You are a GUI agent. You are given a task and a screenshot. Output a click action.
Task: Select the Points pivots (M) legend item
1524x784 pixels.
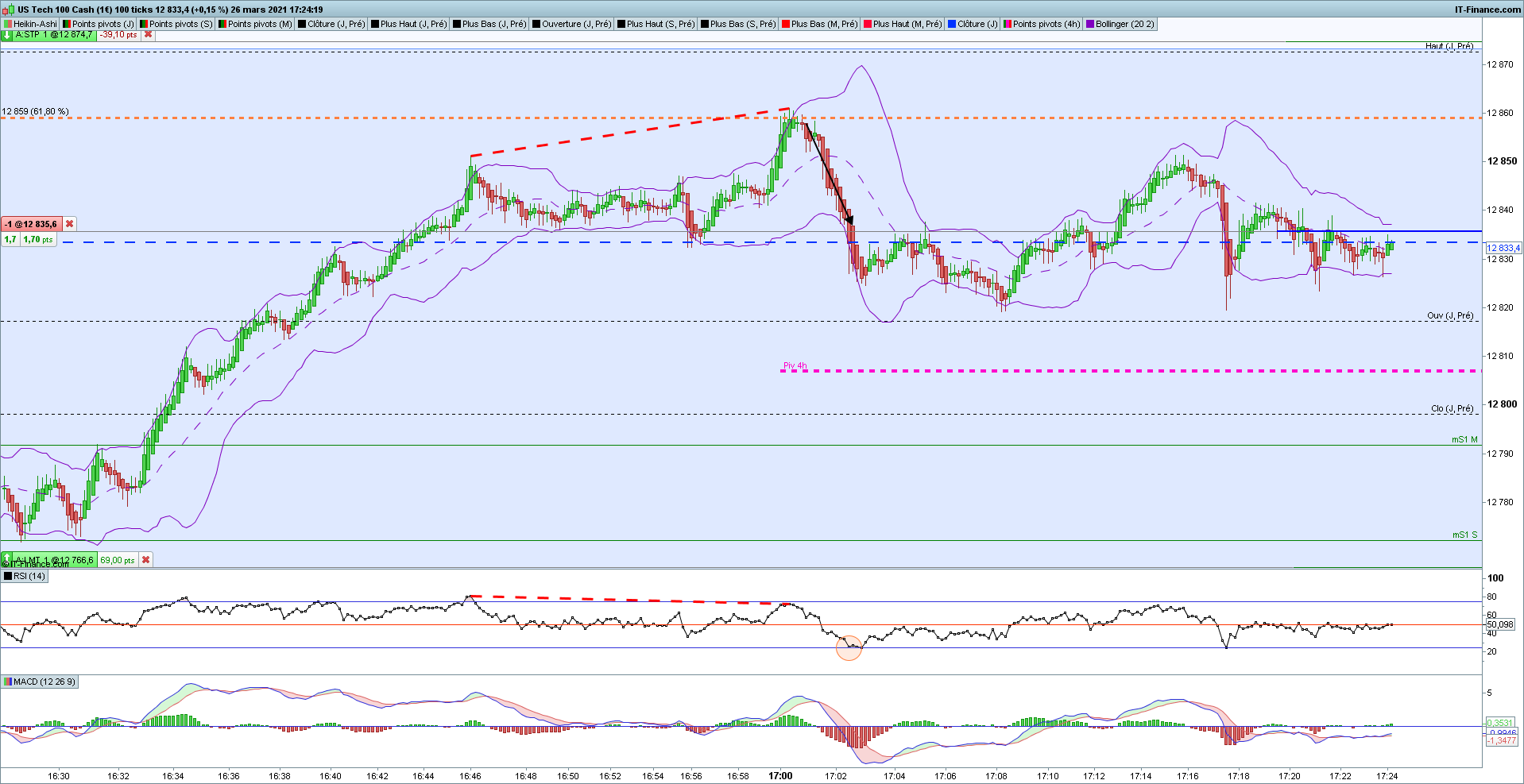pos(255,24)
